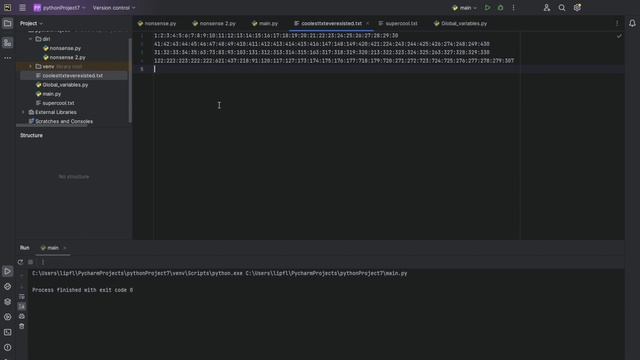Viewport: 640px width, 360px height.
Task: Start debugging with the Debug bug icon
Action: (x=500, y=8)
